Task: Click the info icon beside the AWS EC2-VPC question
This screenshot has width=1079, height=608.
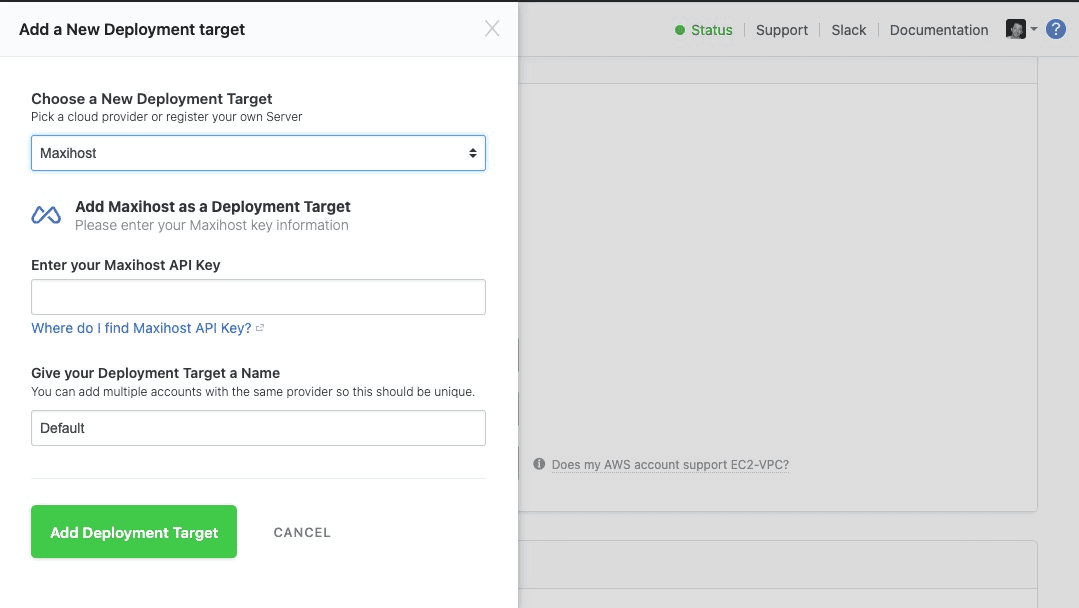Action: pos(539,464)
